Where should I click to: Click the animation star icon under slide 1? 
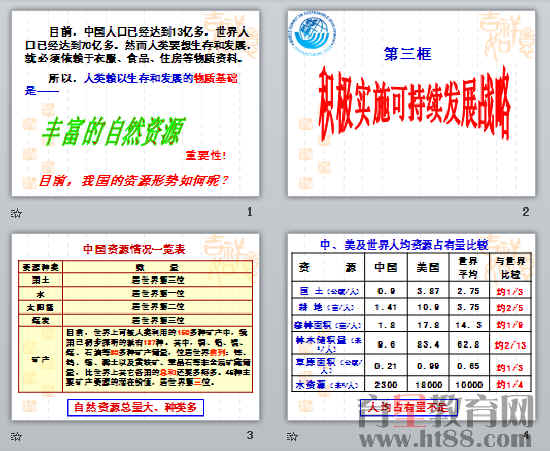coord(16,212)
